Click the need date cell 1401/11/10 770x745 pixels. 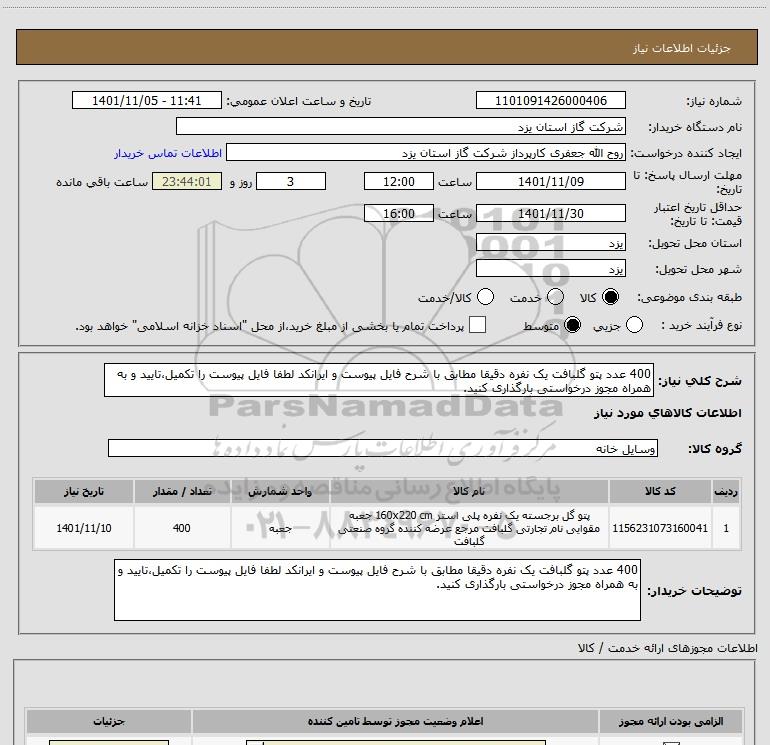coord(83,528)
